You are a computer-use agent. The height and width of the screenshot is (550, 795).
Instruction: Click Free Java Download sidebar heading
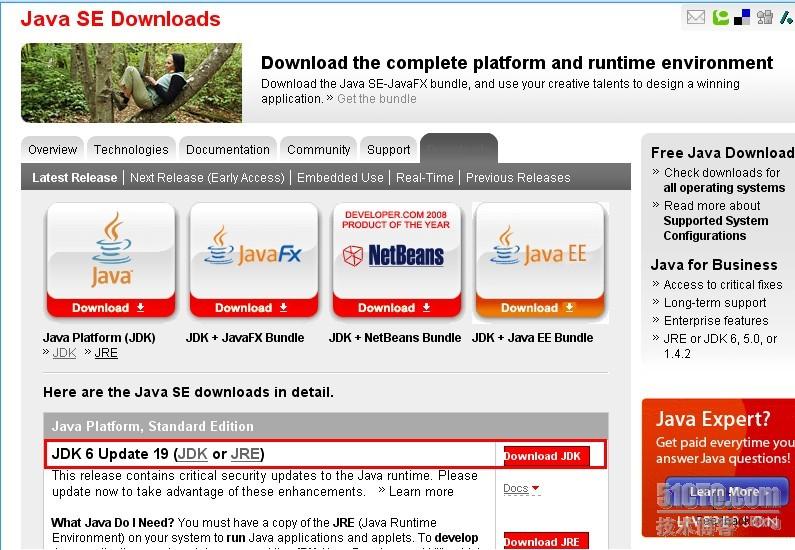click(x=722, y=153)
